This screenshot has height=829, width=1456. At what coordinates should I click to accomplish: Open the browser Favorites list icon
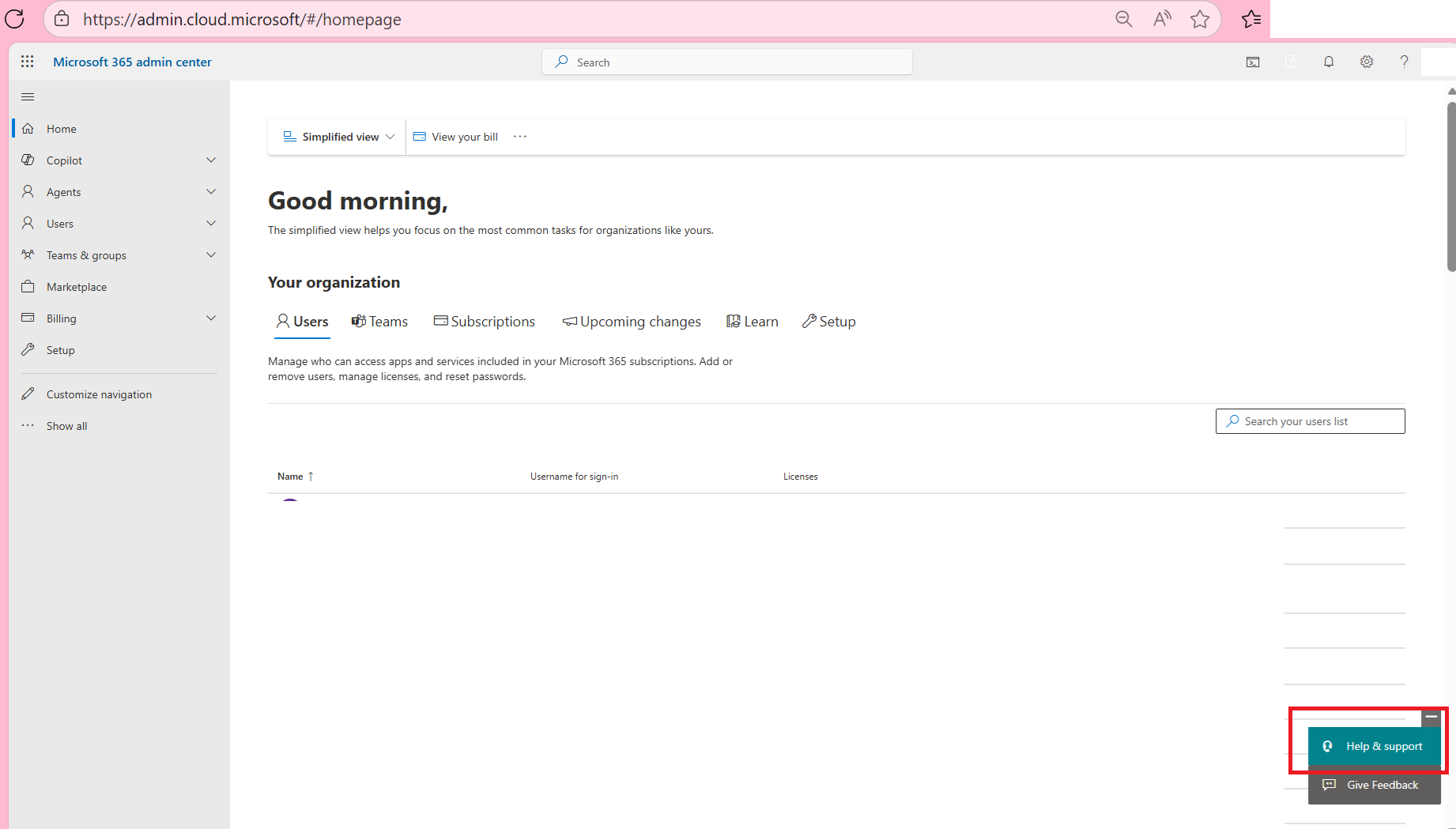(1251, 19)
